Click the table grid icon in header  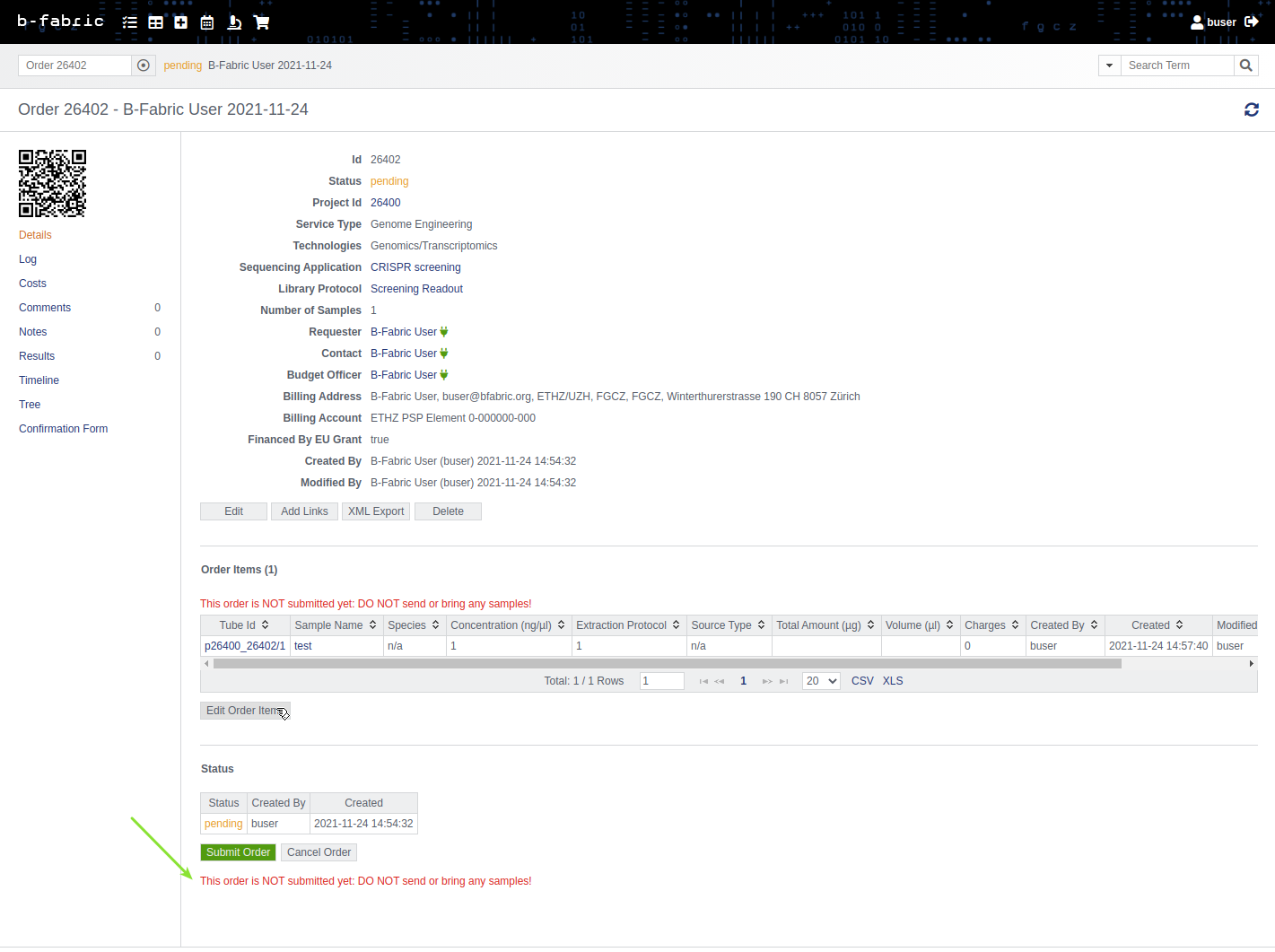156,22
